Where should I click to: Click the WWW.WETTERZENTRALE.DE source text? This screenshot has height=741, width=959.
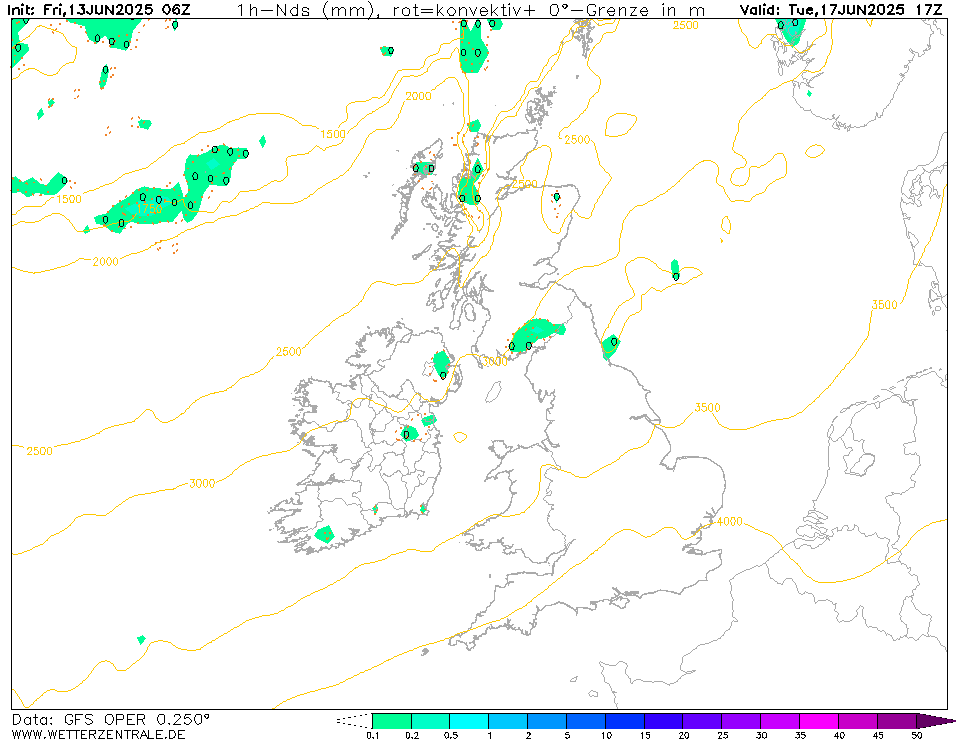(98, 734)
